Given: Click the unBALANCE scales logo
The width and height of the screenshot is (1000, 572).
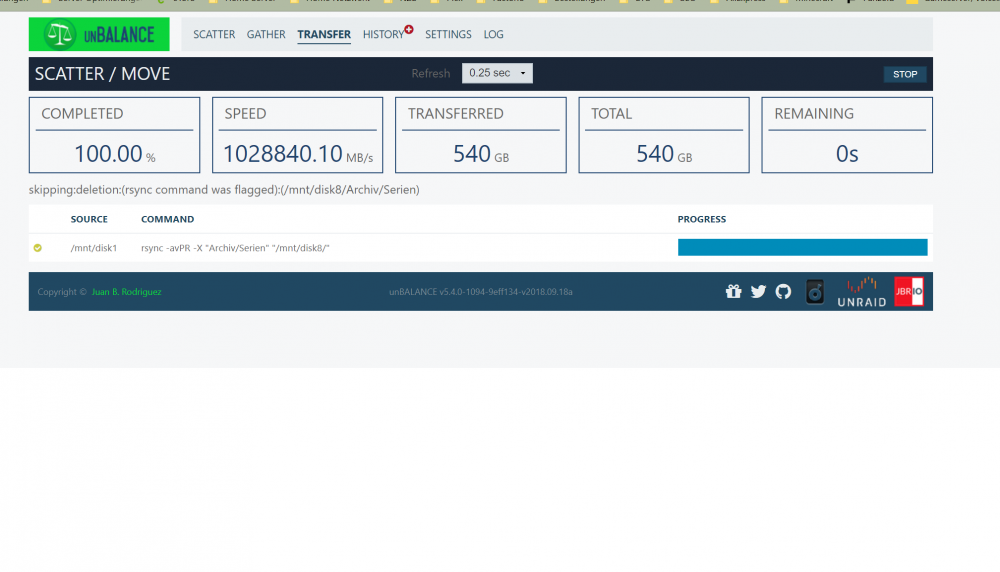Looking at the screenshot, I should pyautogui.click(x=99, y=34).
